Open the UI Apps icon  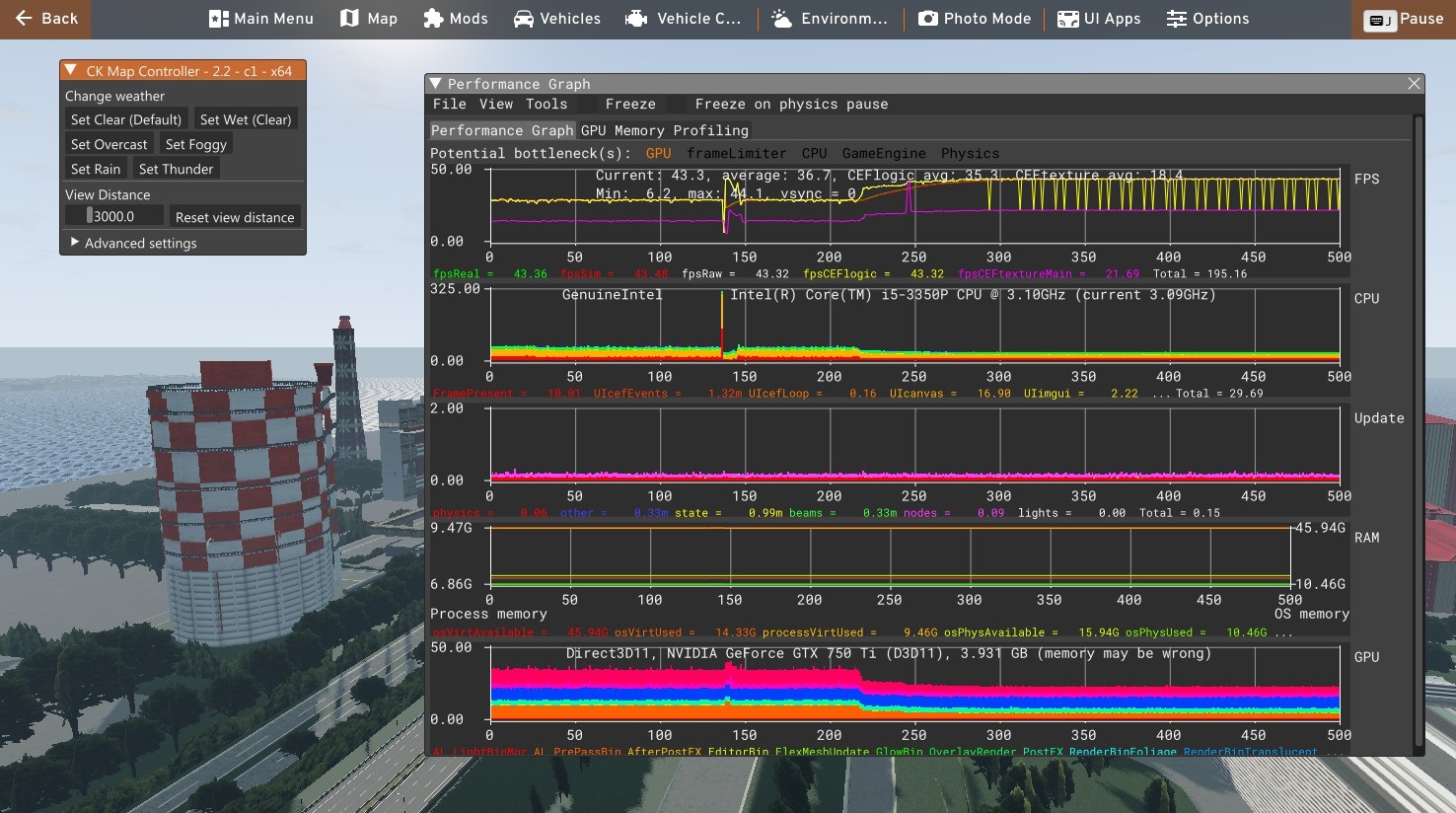pos(1067,19)
